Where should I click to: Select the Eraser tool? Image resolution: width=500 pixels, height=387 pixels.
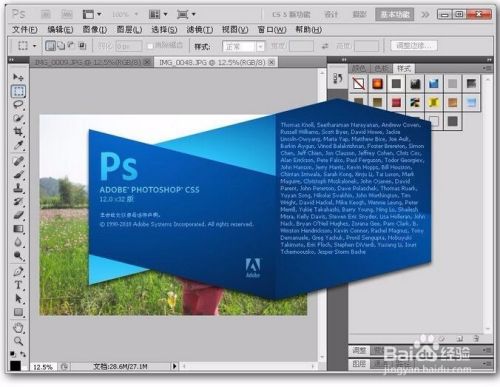(x=18, y=215)
